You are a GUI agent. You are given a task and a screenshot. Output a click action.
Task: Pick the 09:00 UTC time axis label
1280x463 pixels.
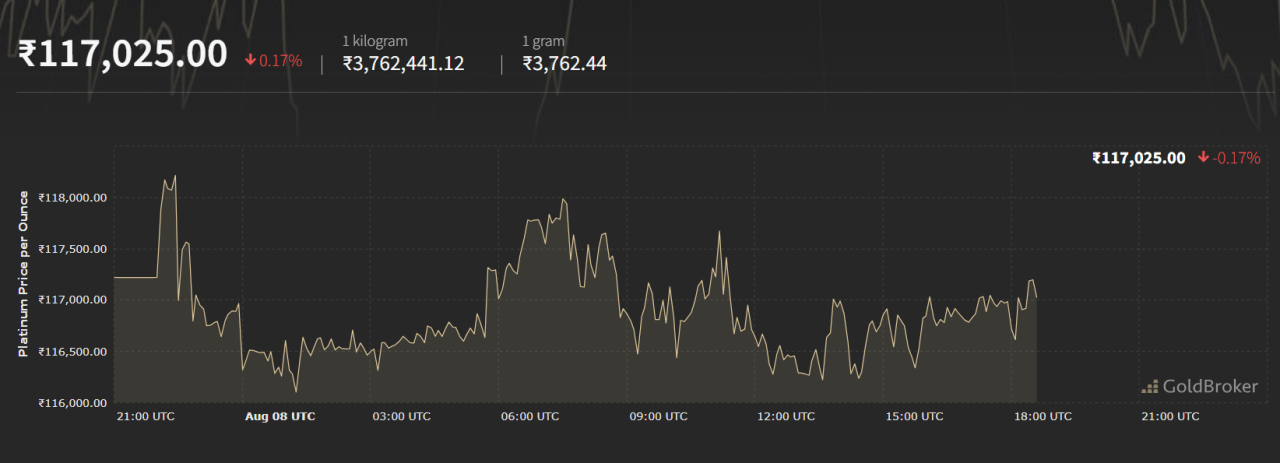pos(658,416)
